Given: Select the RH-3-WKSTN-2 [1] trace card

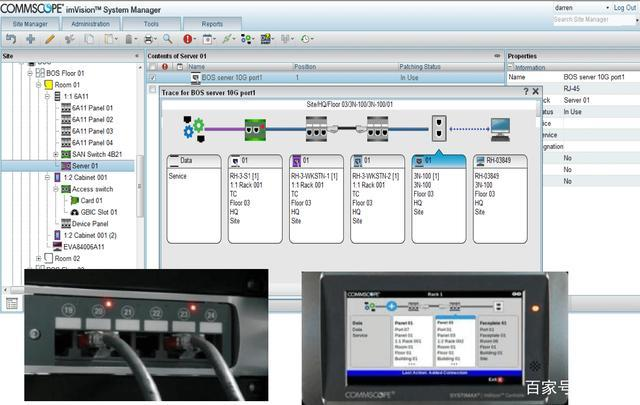Looking at the screenshot, I should [x=378, y=199].
